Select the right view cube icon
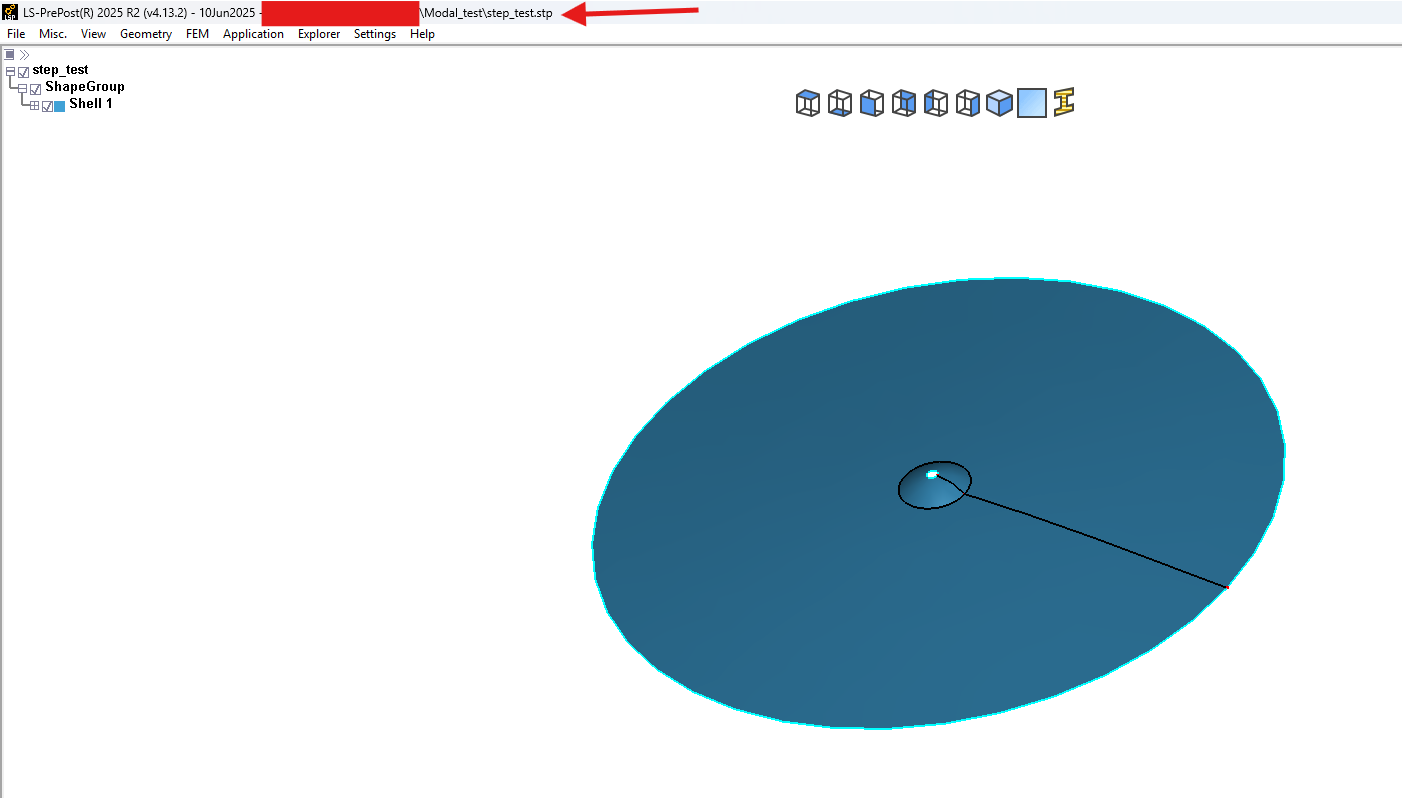Viewport: 1402px width, 798px height. (968, 103)
